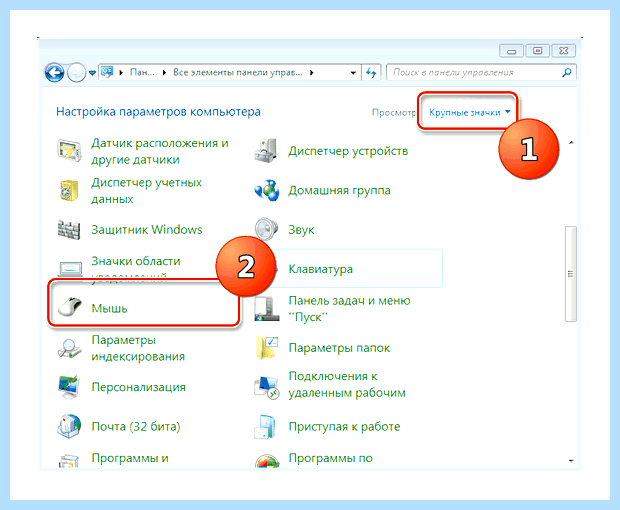The height and width of the screenshot is (510, 620).
Task: Expand arrow after Все элементы панели управ...
Action: click(312, 72)
